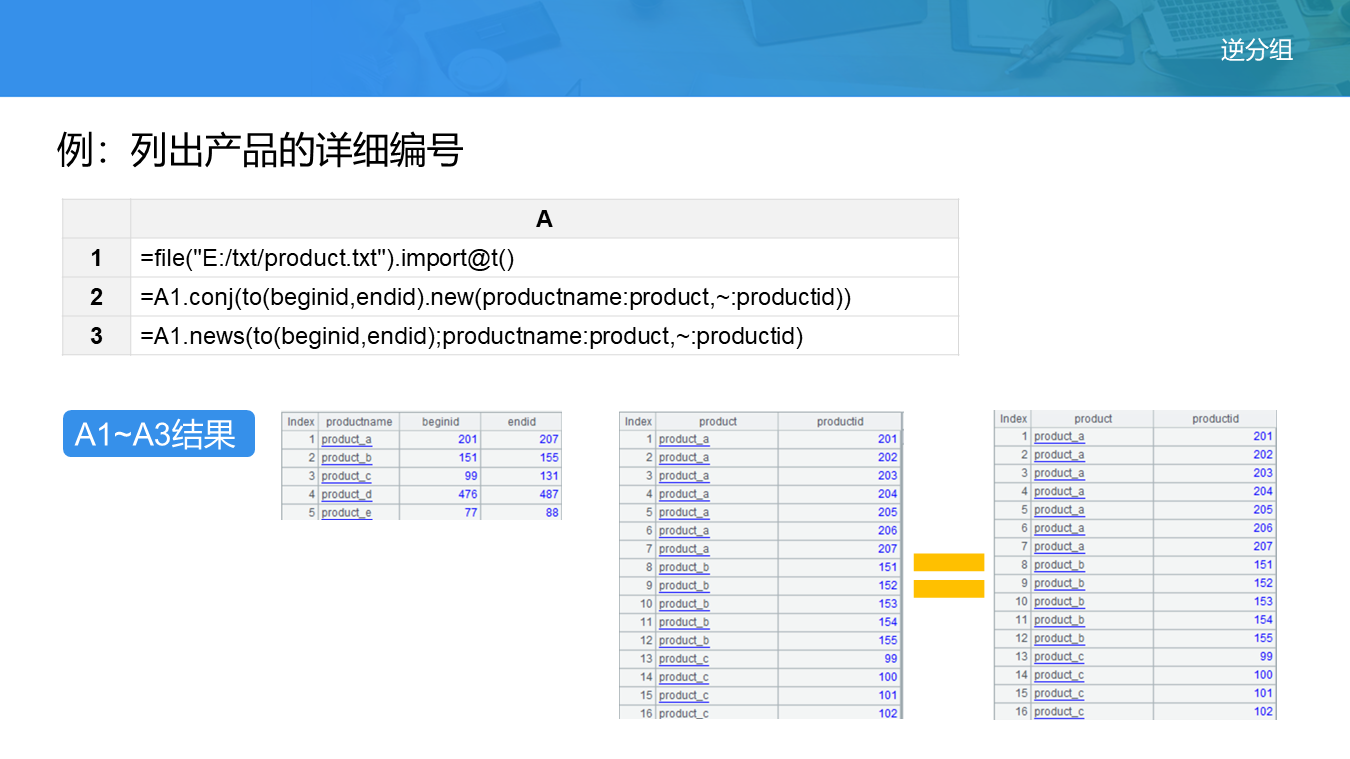The height and width of the screenshot is (759, 1350).
Task: Select code cell with file import@t() formula
Action: (544, 258)
